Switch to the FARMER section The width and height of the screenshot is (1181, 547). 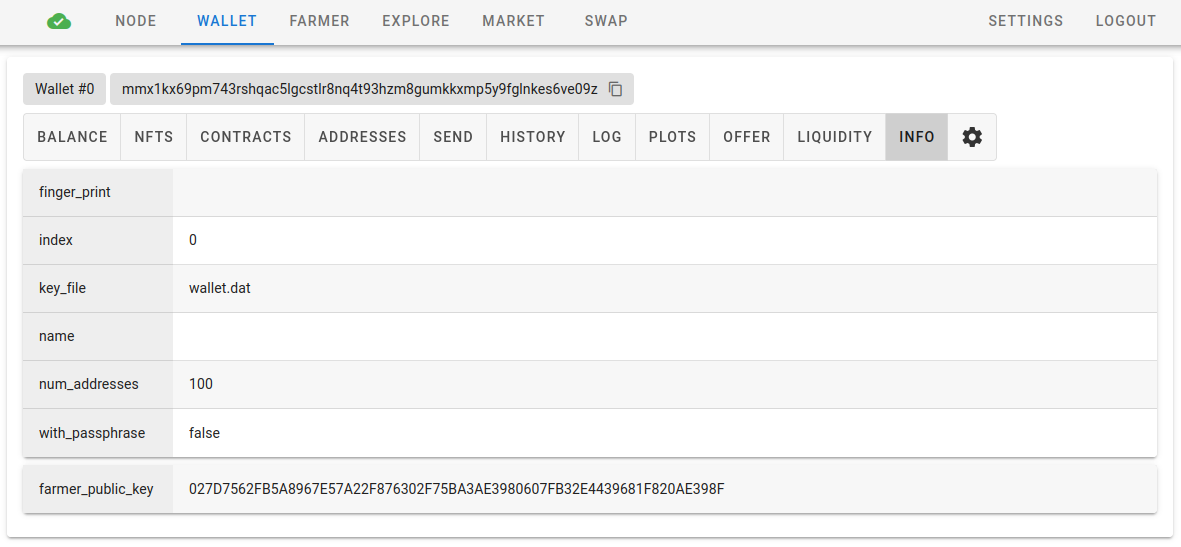(x=319, y=21)
